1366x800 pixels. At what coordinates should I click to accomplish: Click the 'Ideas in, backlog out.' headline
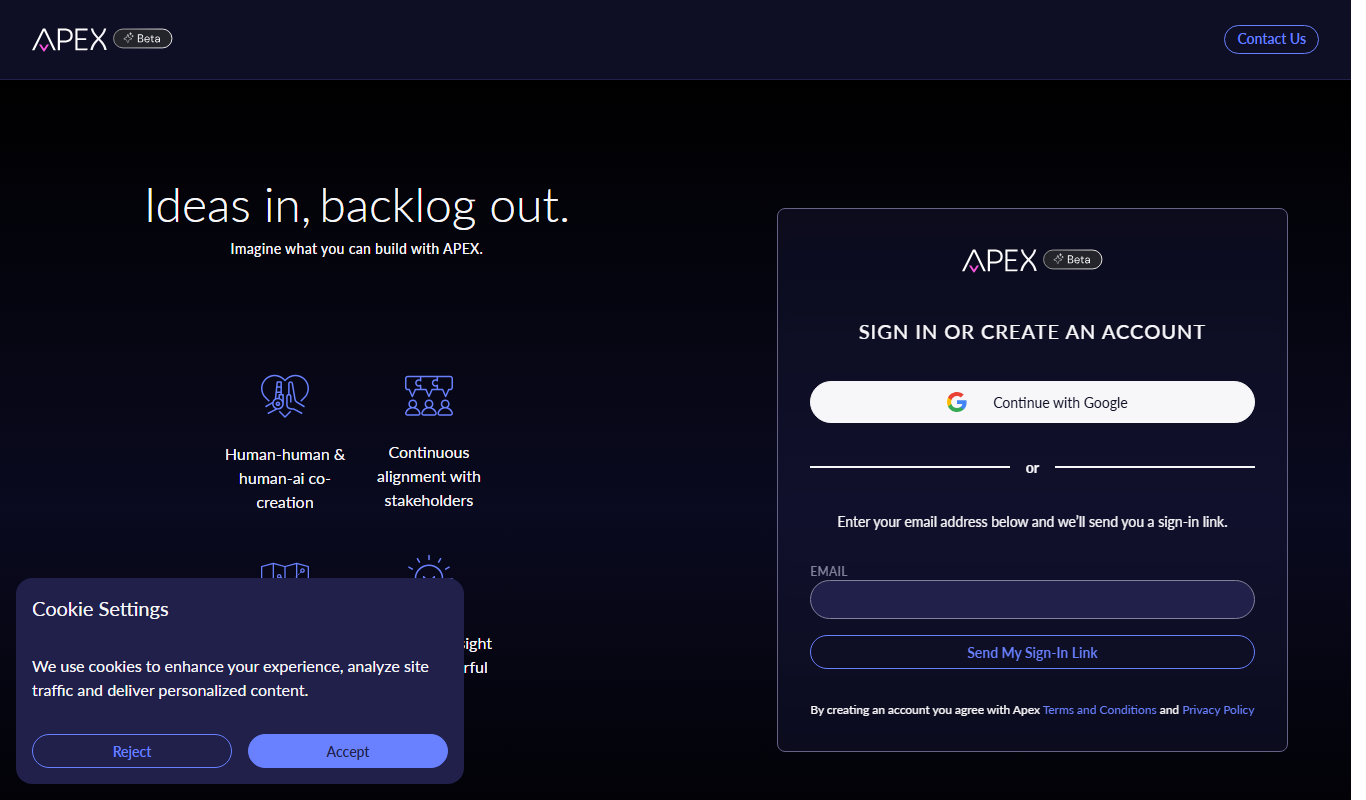point(357,206)
